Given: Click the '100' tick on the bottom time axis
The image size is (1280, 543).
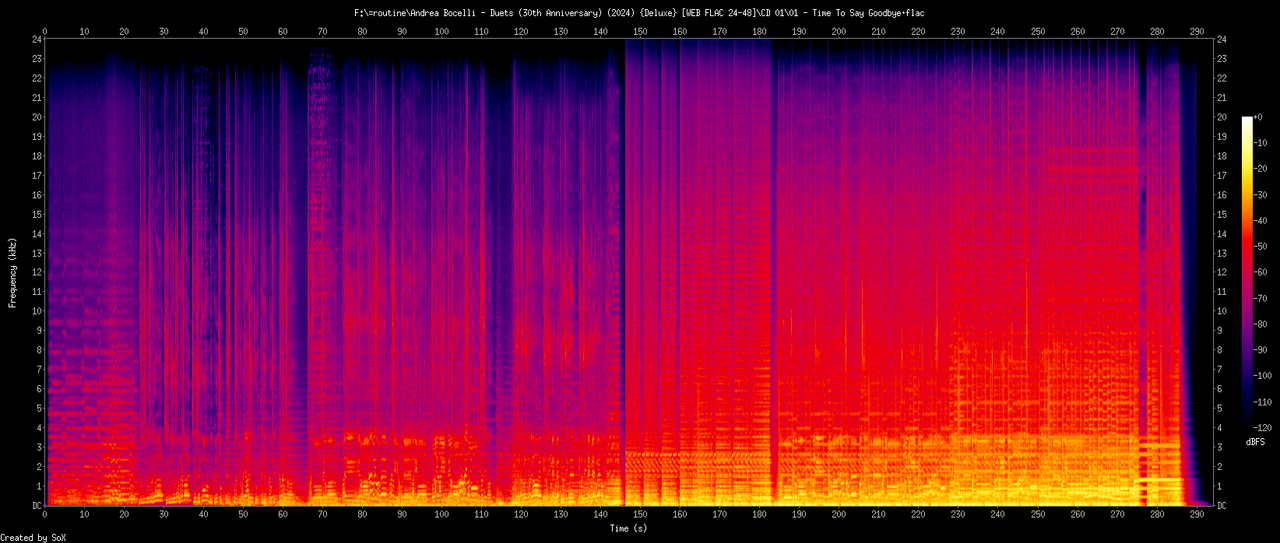Looking at the screenshot, I should point(442,514).
